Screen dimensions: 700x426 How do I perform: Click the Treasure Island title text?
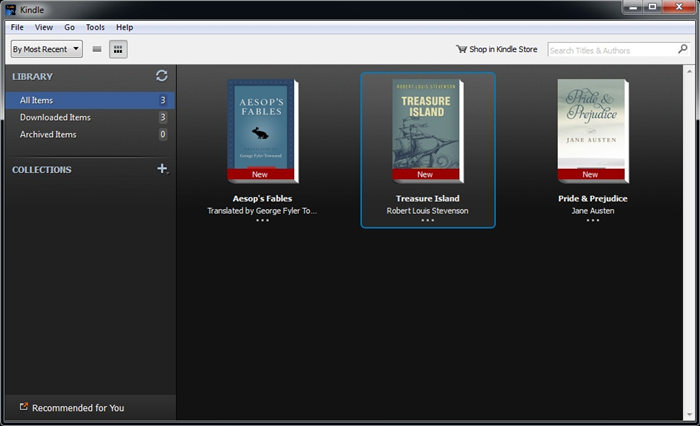point(428,198)
